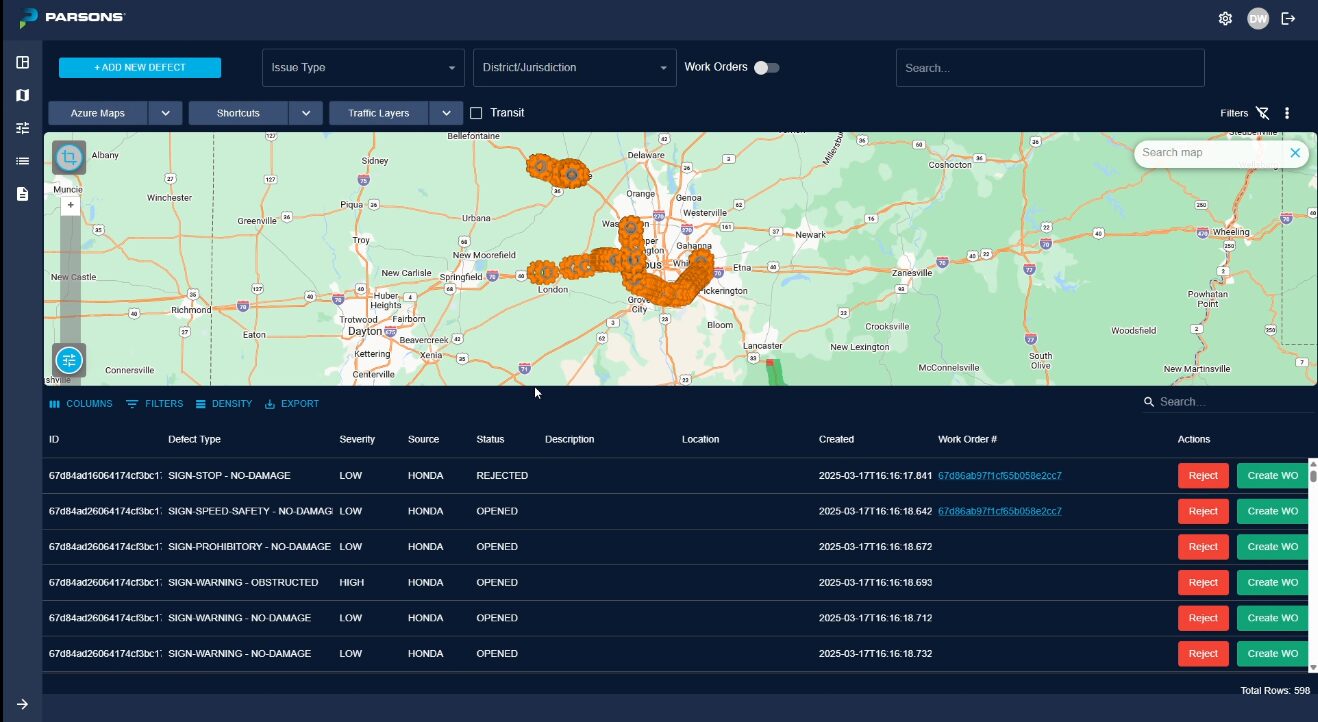
Task: Enable the Transit checkbox
Action: coord(476,113)
